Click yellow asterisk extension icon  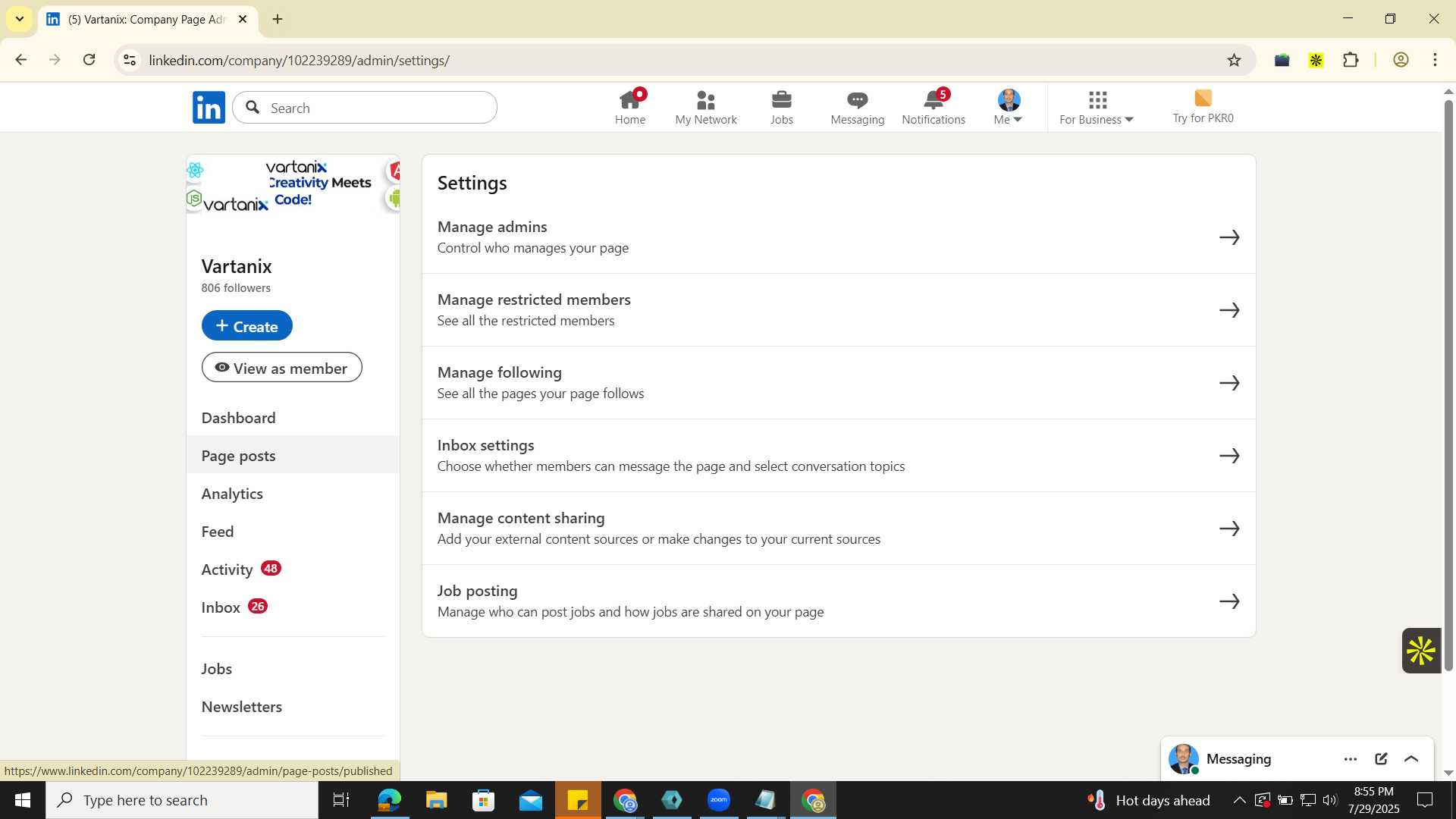coord(1316,60)
